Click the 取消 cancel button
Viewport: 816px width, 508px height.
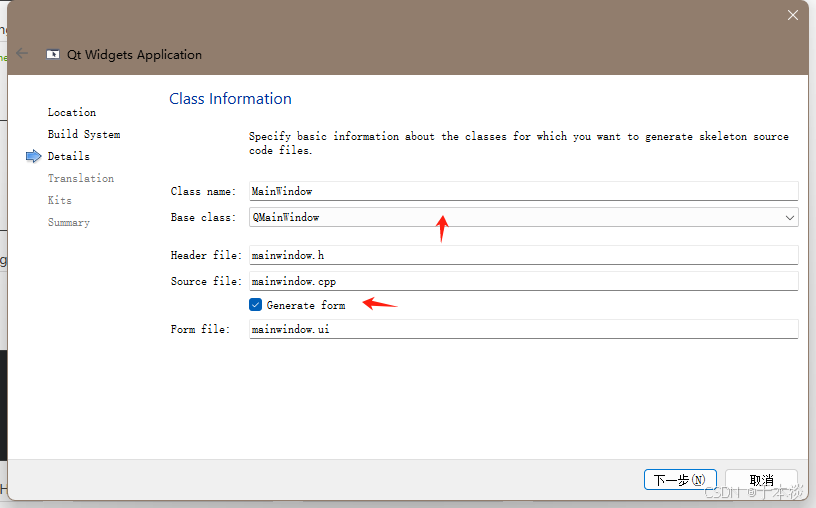click(x=761, y=479)
